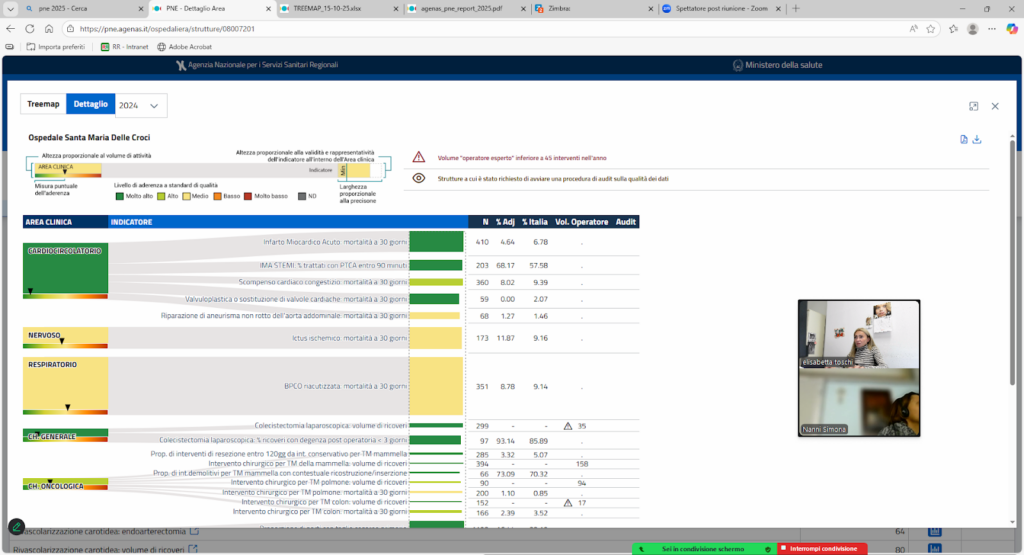
Task: Select the Dettaglio view tab
Action: point(90,104)
